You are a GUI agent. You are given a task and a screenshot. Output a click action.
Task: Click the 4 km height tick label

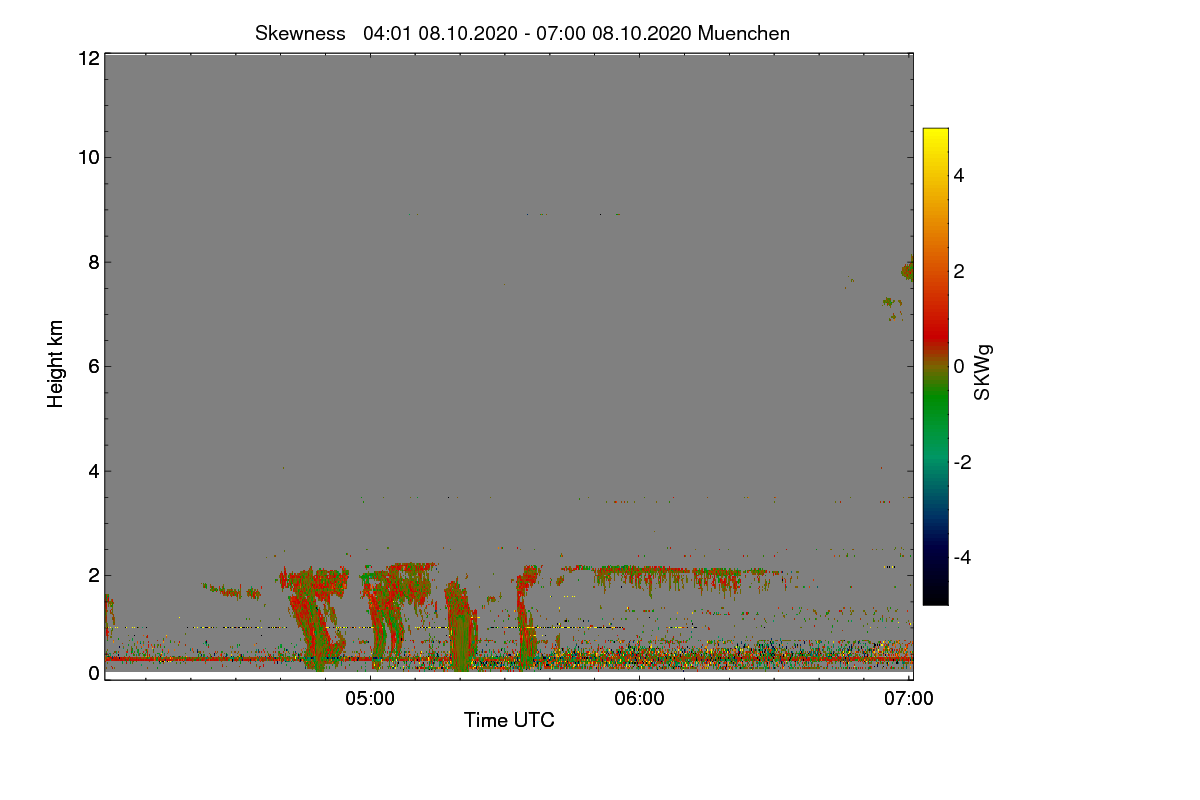point(92,471)
